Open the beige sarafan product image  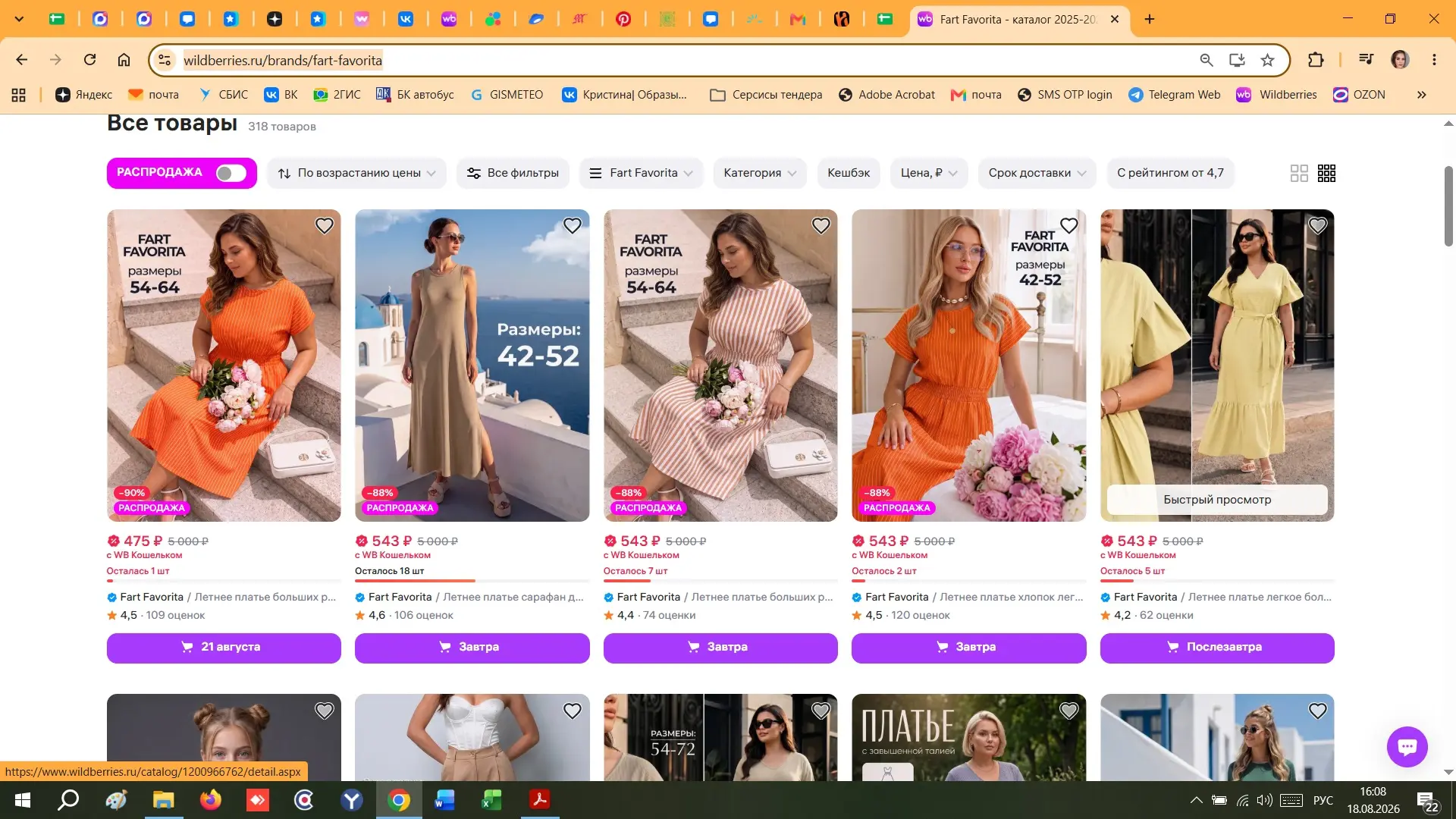point(472,366)
